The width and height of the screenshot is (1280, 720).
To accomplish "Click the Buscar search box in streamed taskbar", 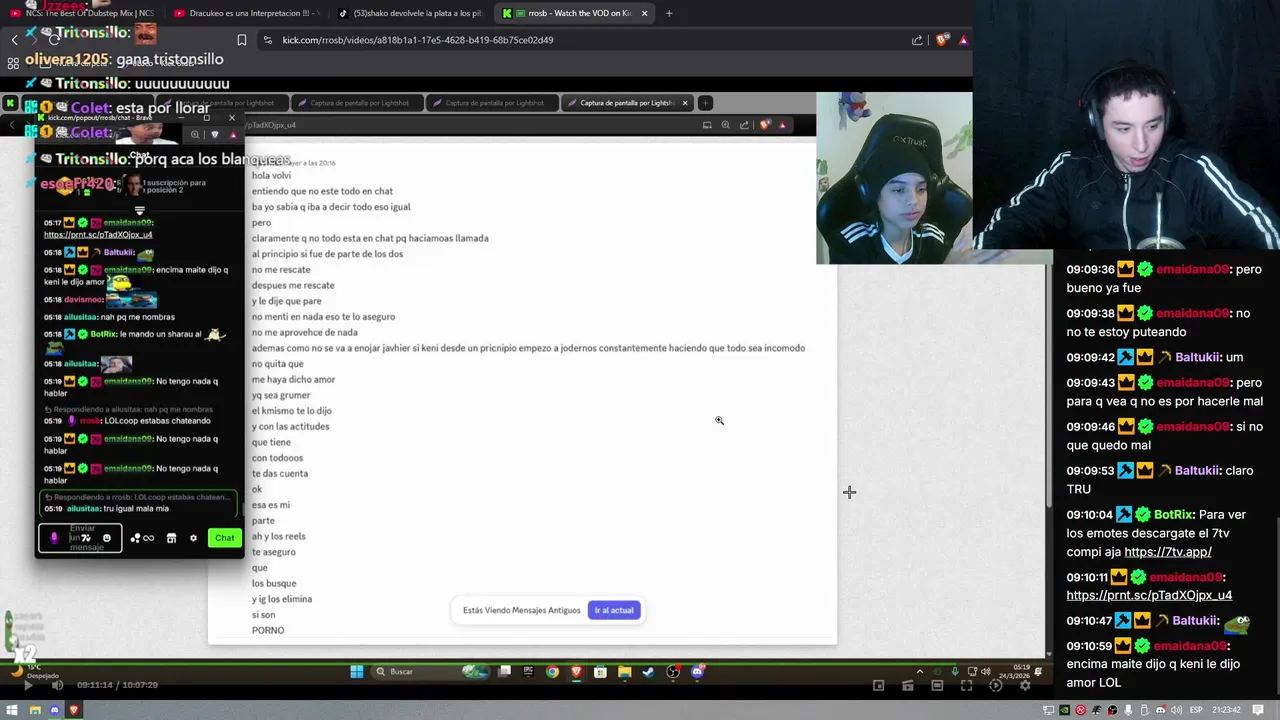I will (x=430, y=671).
